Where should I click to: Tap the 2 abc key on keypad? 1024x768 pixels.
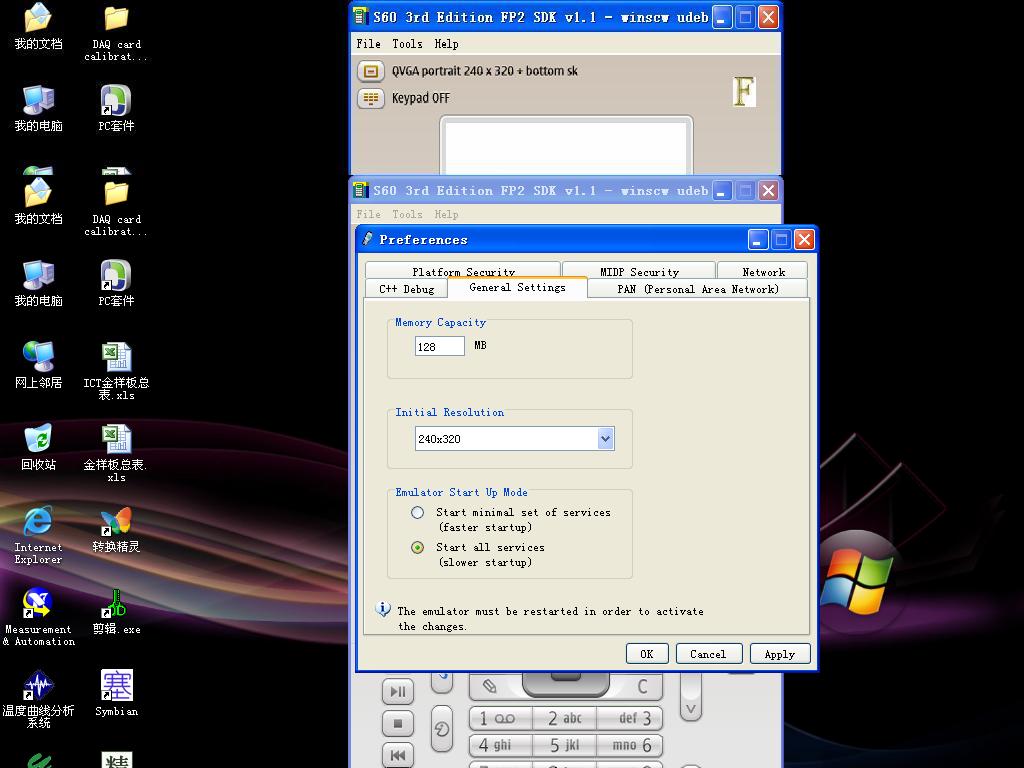565,718
